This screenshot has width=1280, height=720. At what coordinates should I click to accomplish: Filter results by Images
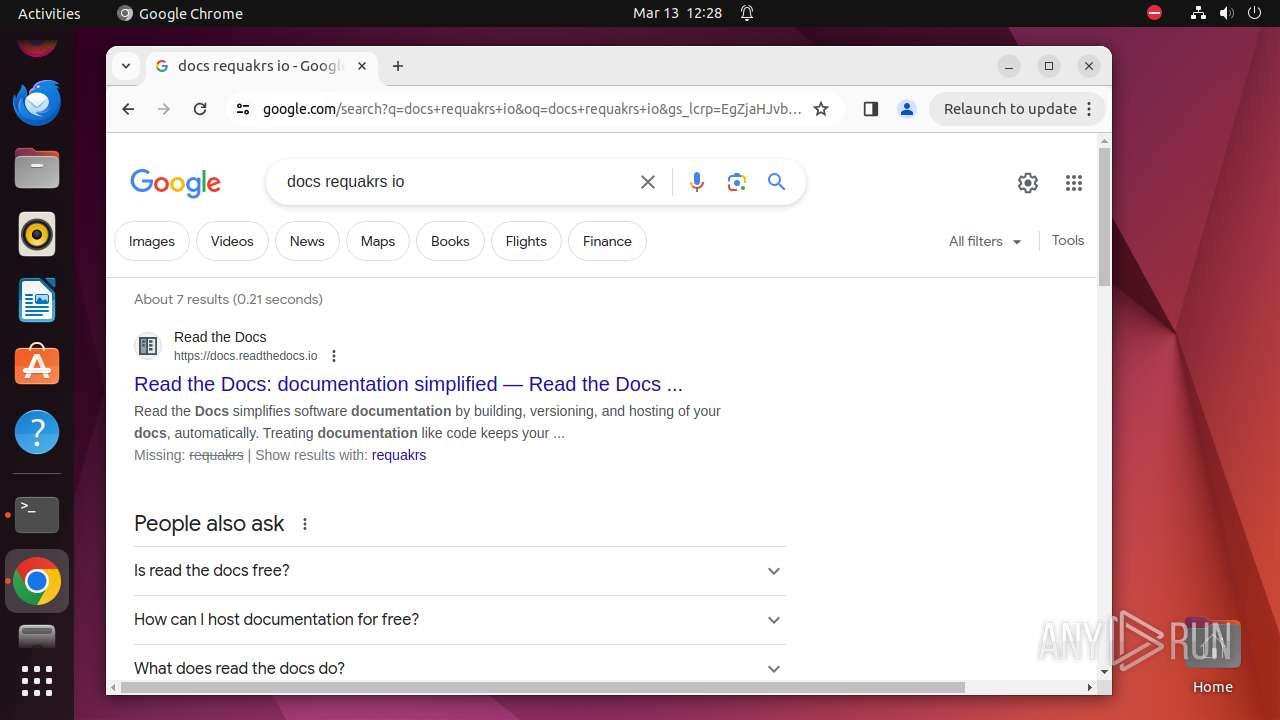(152, 241)
